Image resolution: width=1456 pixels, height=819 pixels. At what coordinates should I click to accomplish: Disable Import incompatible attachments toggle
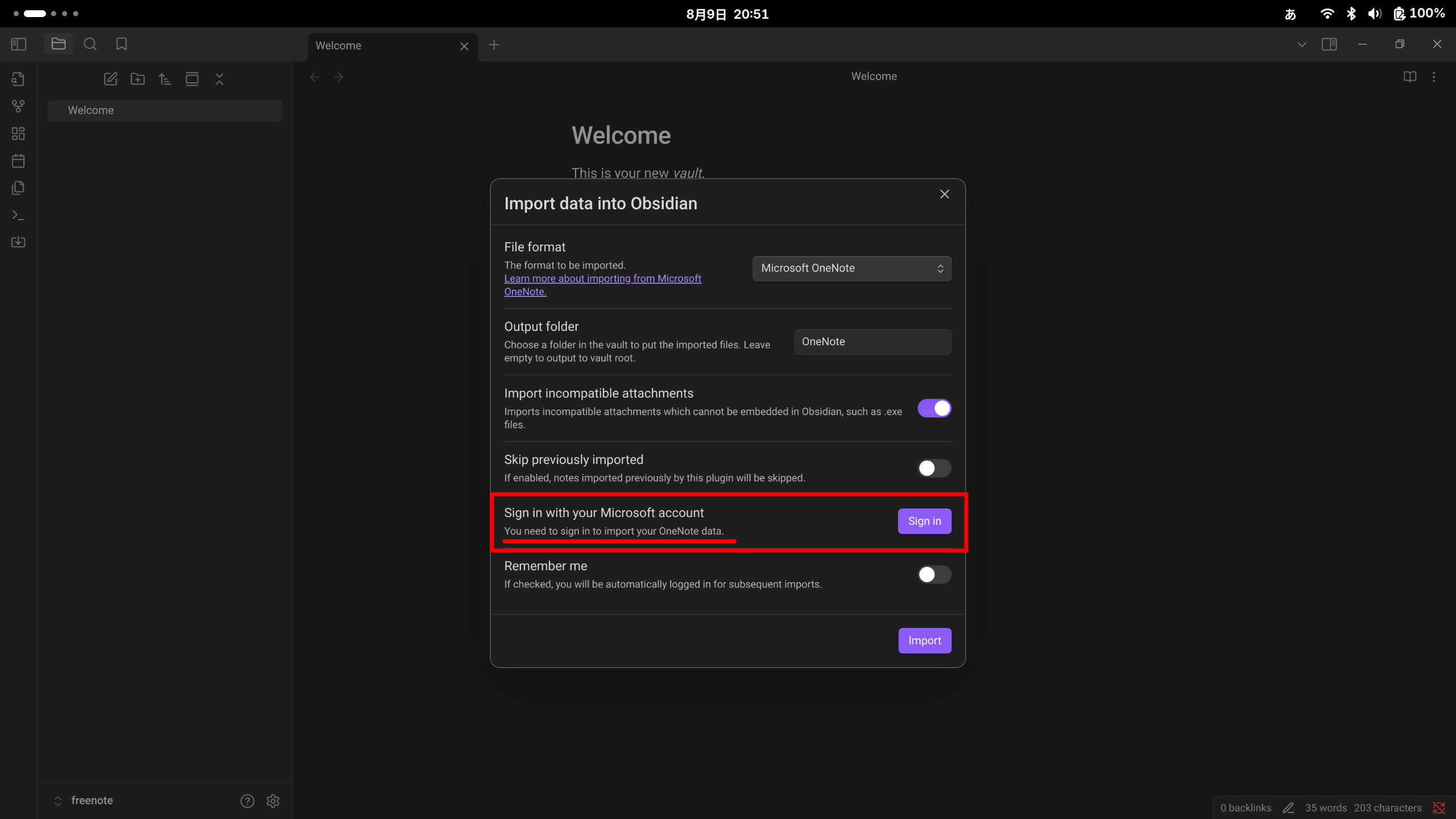pyautogui.click(x=934, y=408)
